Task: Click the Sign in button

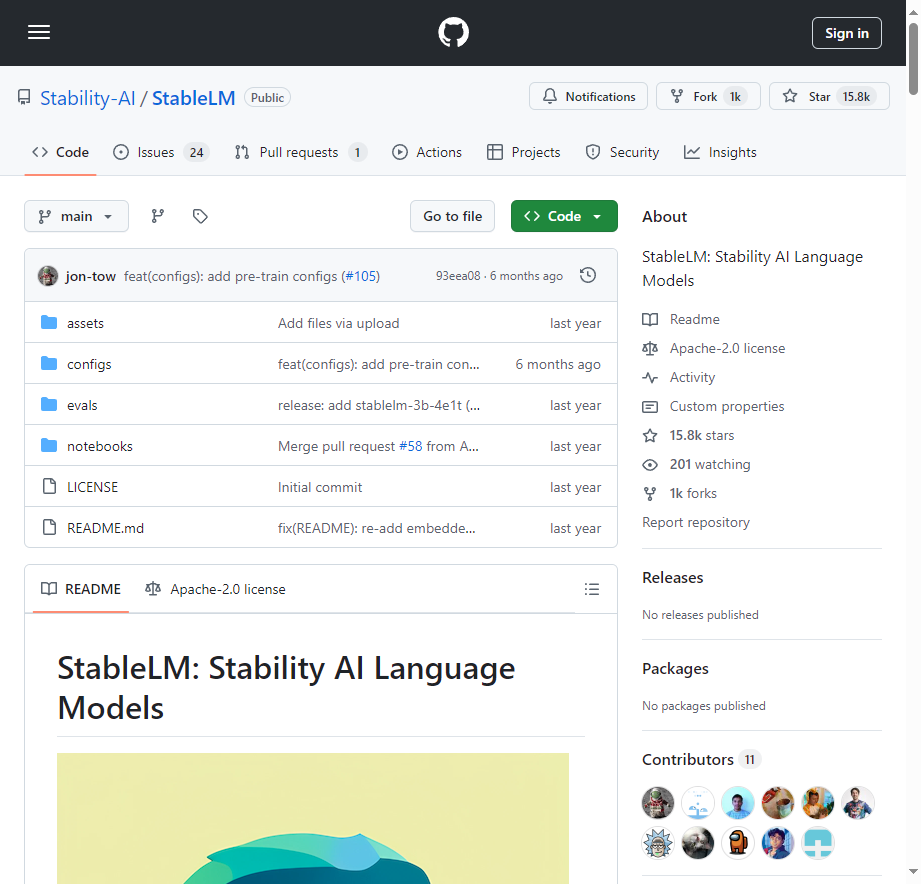Action: pos(846,33)
